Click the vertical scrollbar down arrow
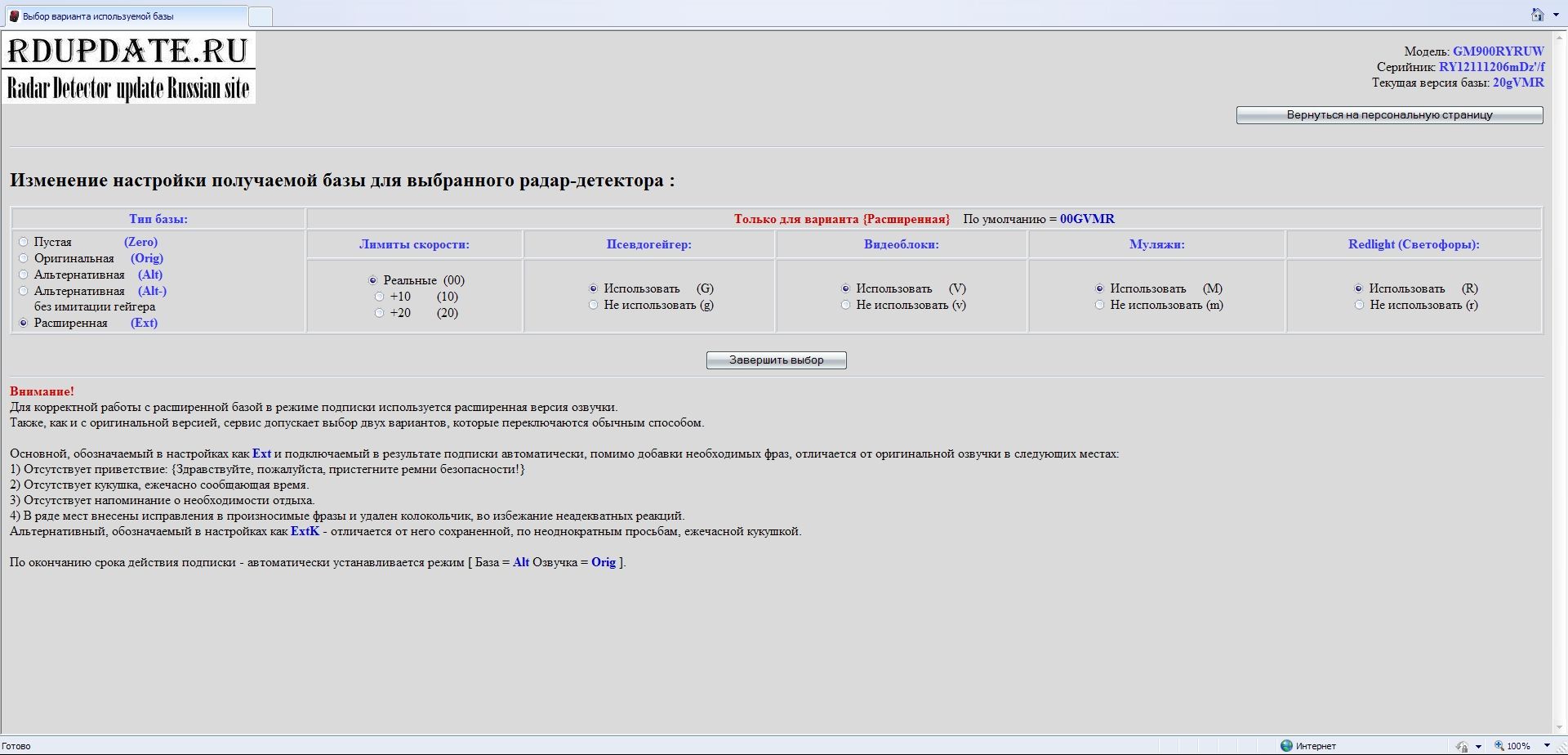1568x755 pixels. [x=1559, y=728]
